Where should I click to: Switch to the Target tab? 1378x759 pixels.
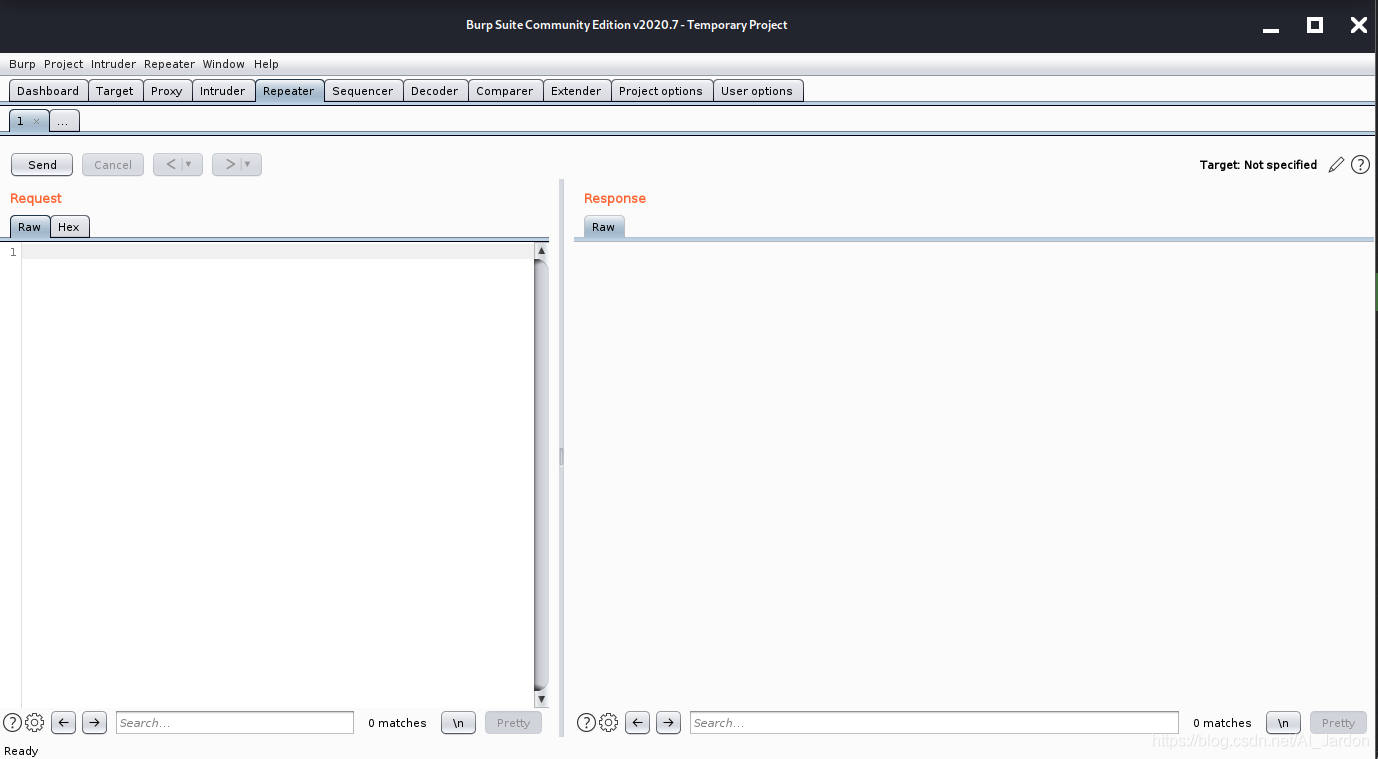pyautogui.click(x=115, y=90)
